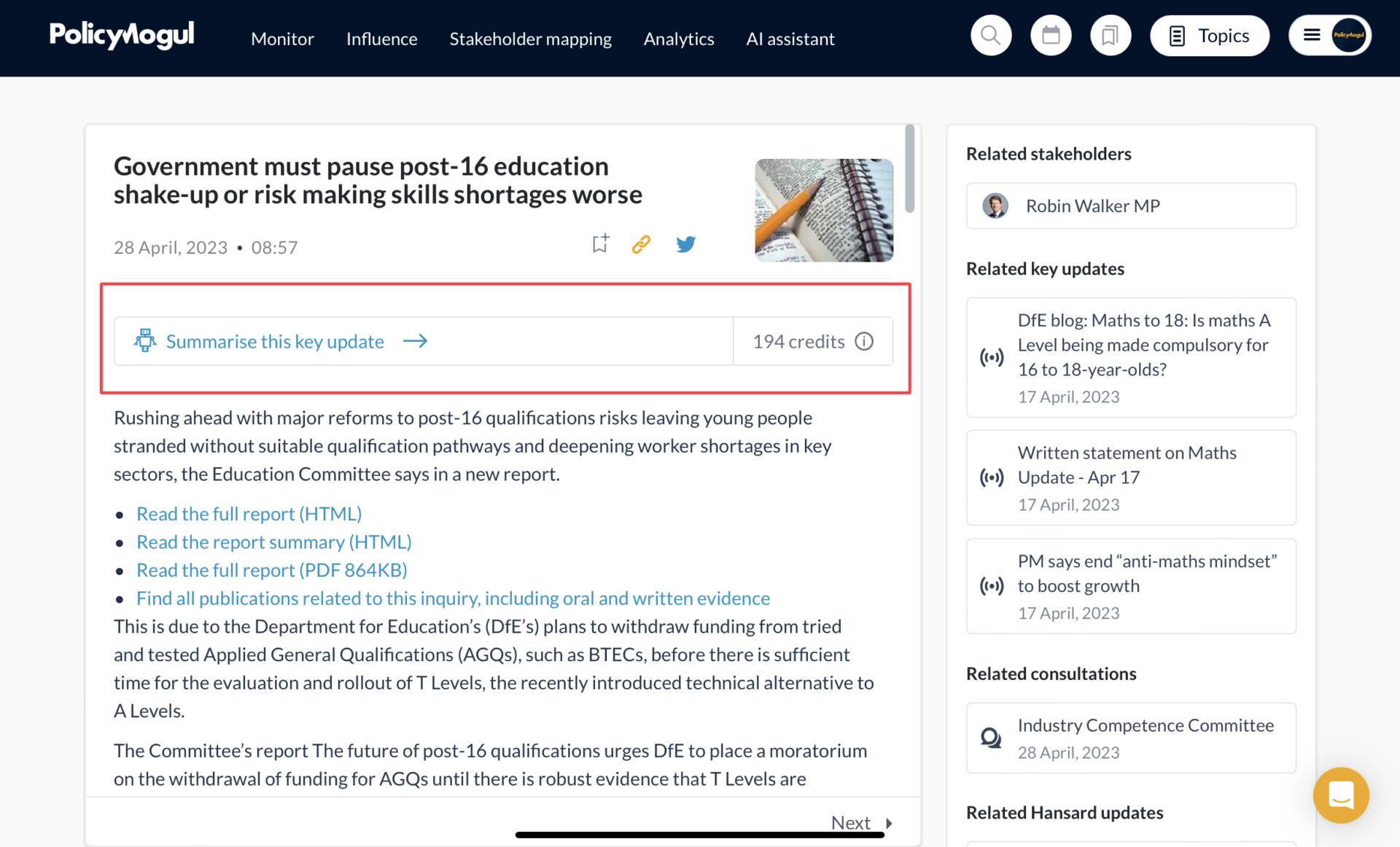Open the Stakeholder mapping section

coord(531,39)
